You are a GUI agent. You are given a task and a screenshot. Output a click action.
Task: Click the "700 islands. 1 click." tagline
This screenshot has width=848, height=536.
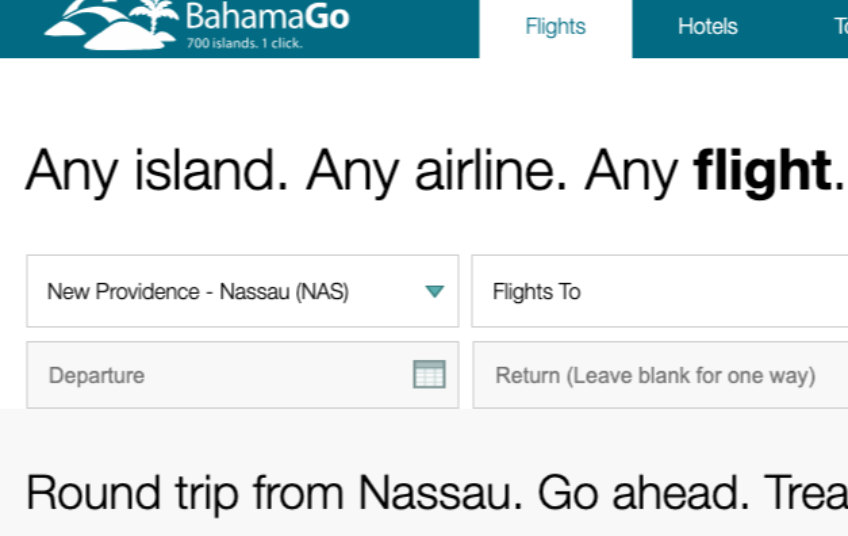(x=244, y=43)
